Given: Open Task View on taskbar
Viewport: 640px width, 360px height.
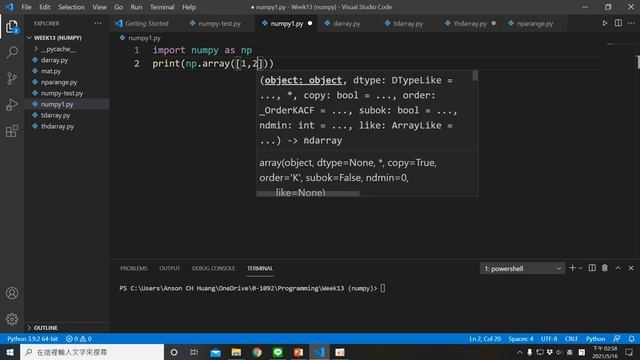Looking at the screenshot, I should tap(194, 352).
